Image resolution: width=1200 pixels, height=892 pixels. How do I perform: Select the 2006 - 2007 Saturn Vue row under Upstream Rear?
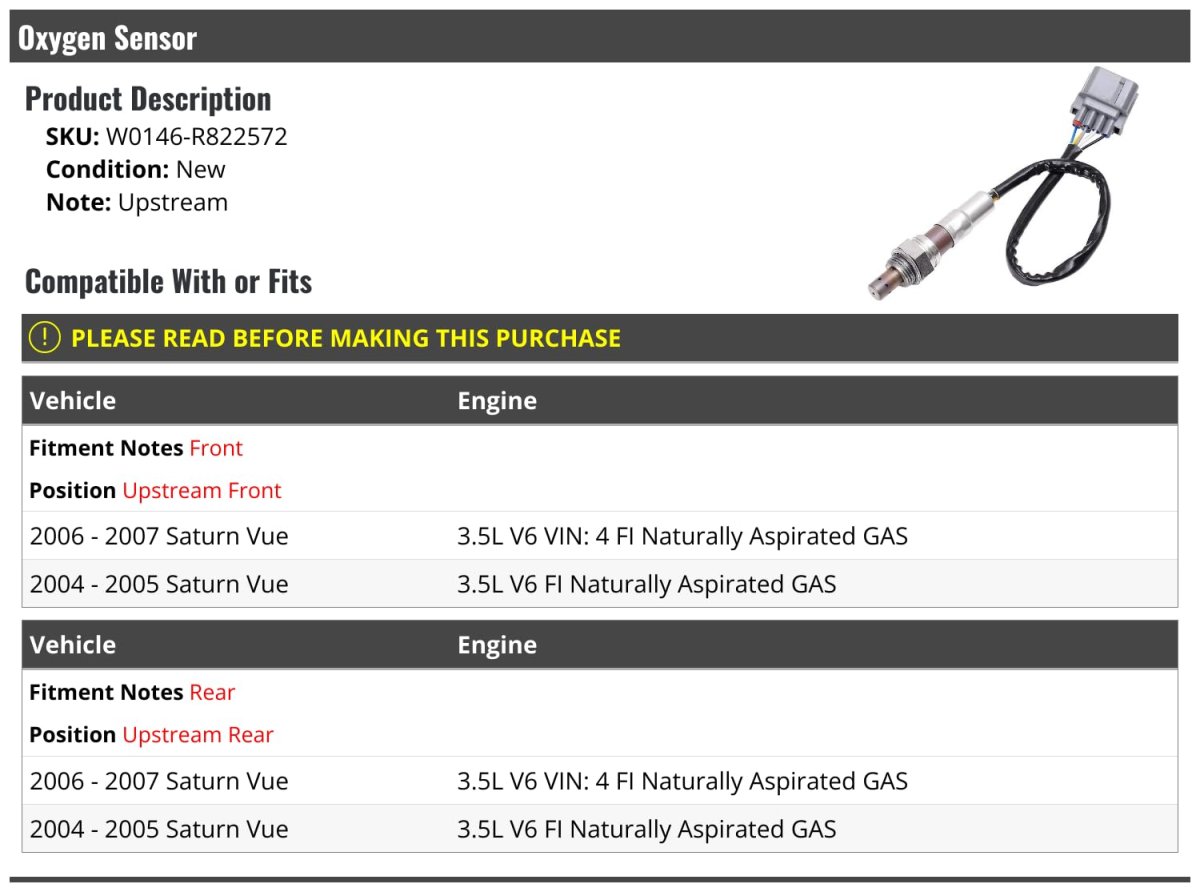(x=159, y=781)
